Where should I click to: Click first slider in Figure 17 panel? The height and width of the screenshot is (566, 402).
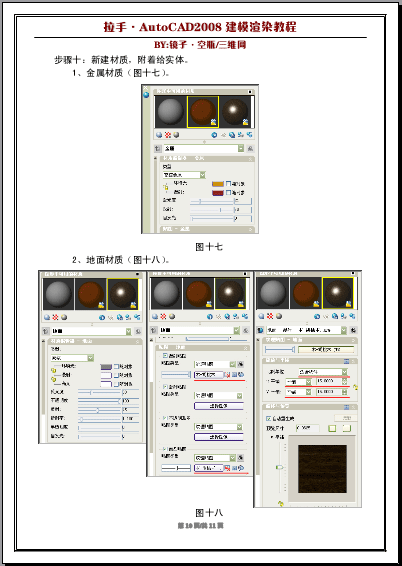[211, 201]
